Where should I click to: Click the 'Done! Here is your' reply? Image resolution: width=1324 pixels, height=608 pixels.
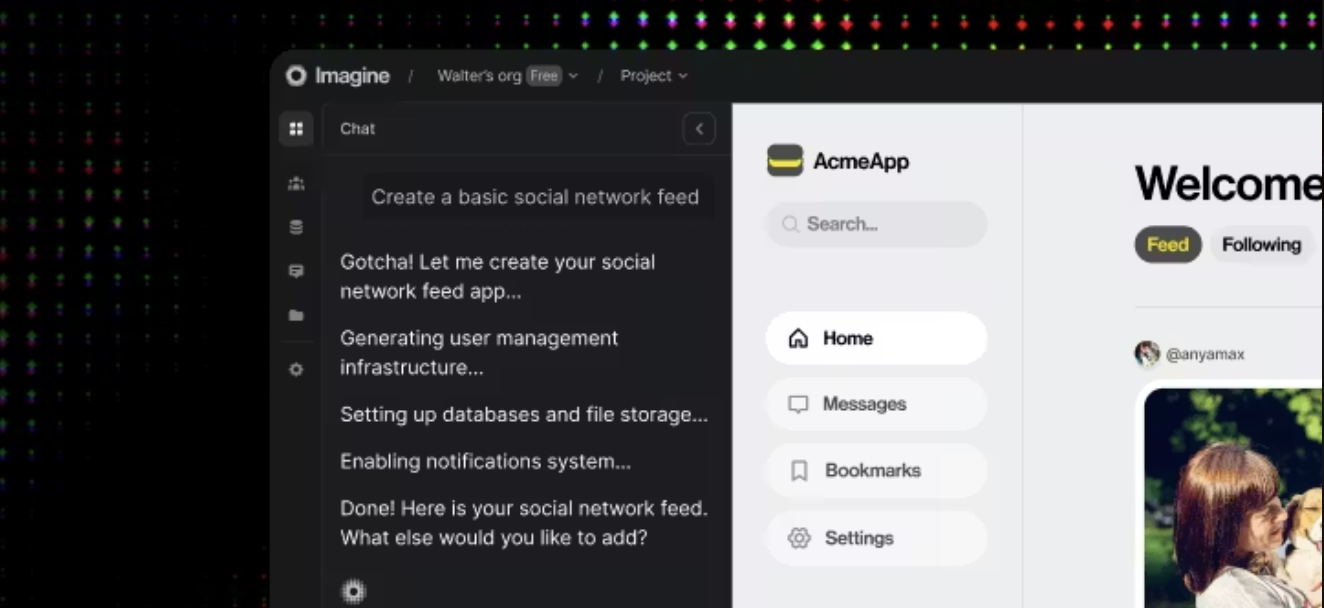point(524,523)
